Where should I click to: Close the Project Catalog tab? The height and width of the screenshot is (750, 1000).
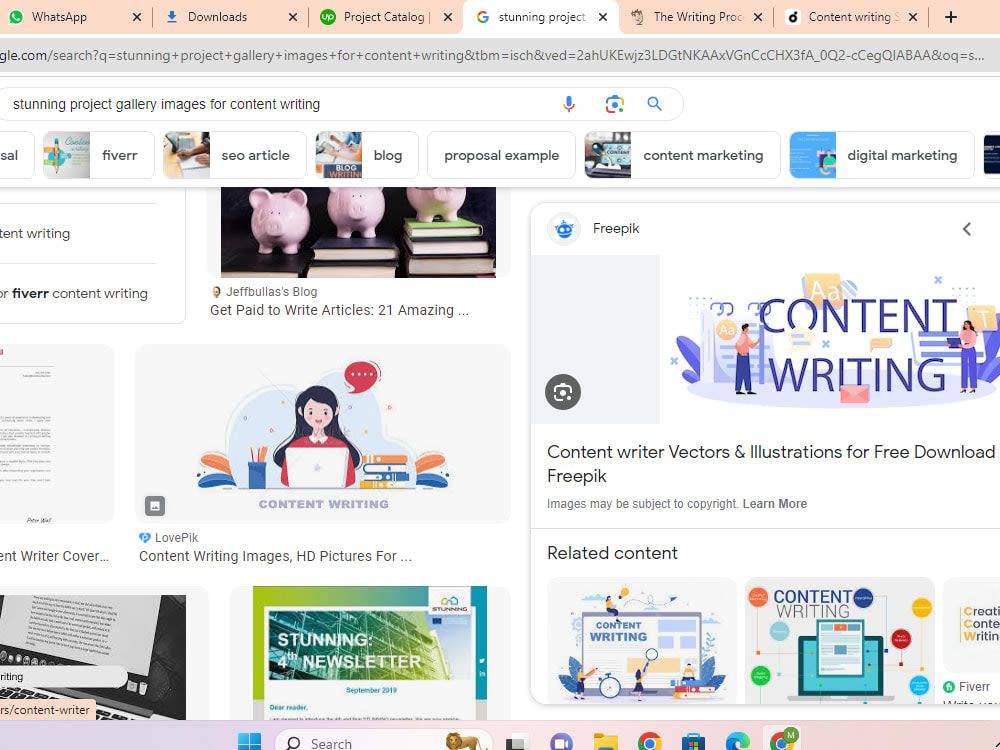pyautogui.click(x=448, y=17)
